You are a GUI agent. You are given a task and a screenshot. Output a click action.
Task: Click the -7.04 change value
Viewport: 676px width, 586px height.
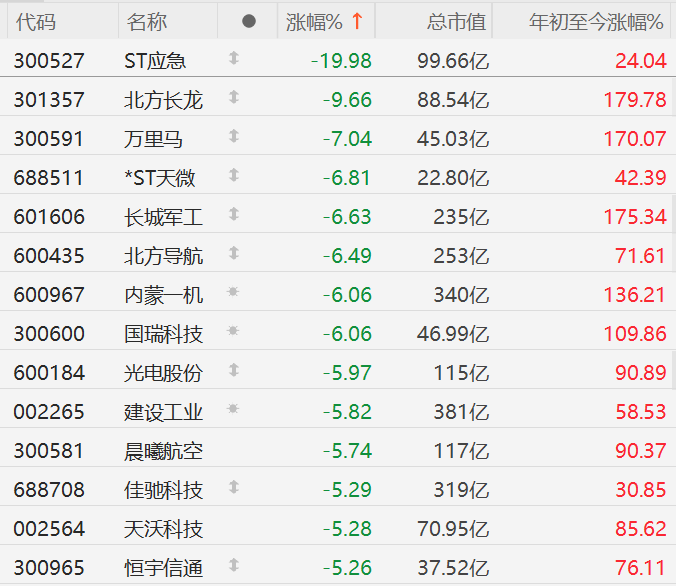tap(347, 139)
